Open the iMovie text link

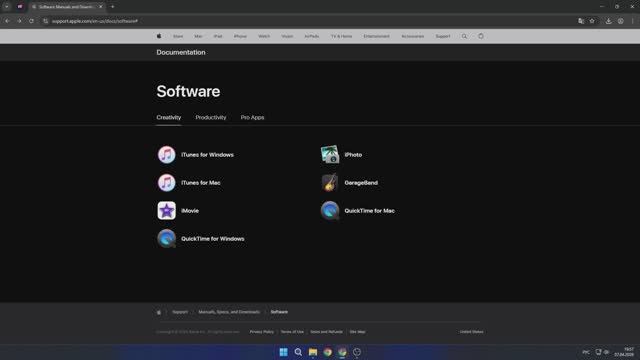[190, 211]
